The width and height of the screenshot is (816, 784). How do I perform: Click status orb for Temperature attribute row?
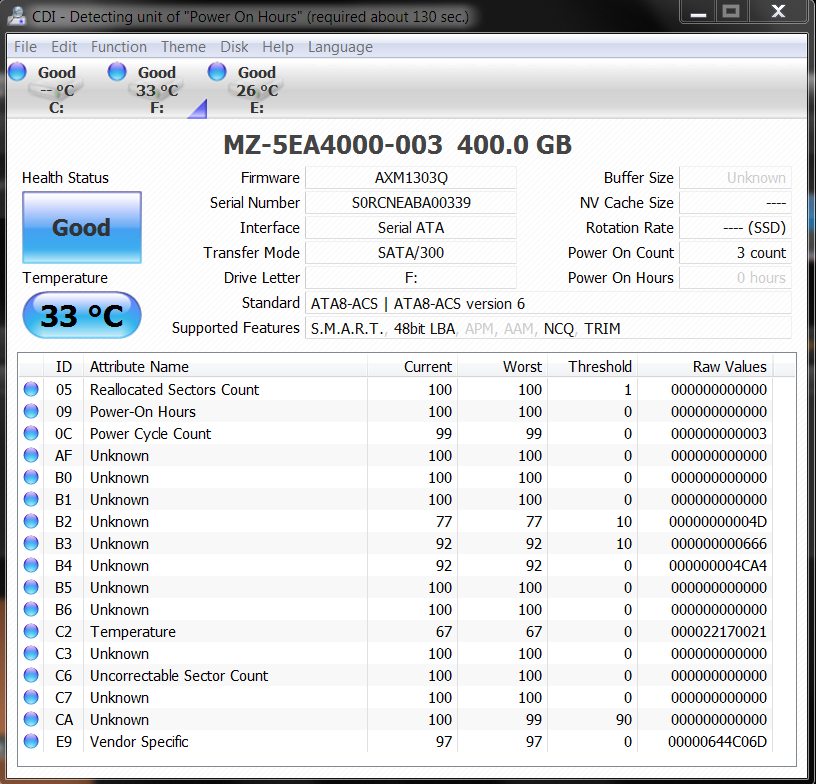tap(31, 632)
